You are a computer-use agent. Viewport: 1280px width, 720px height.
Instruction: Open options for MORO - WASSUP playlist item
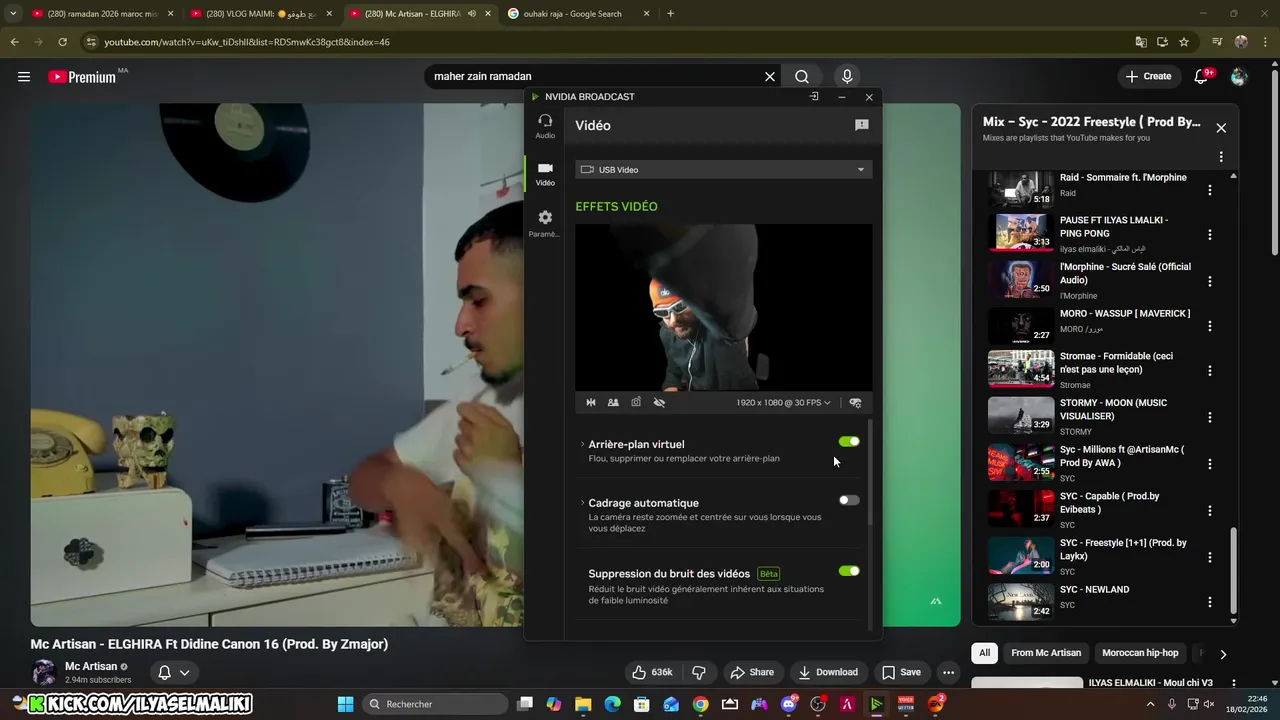click(1210, 326)
